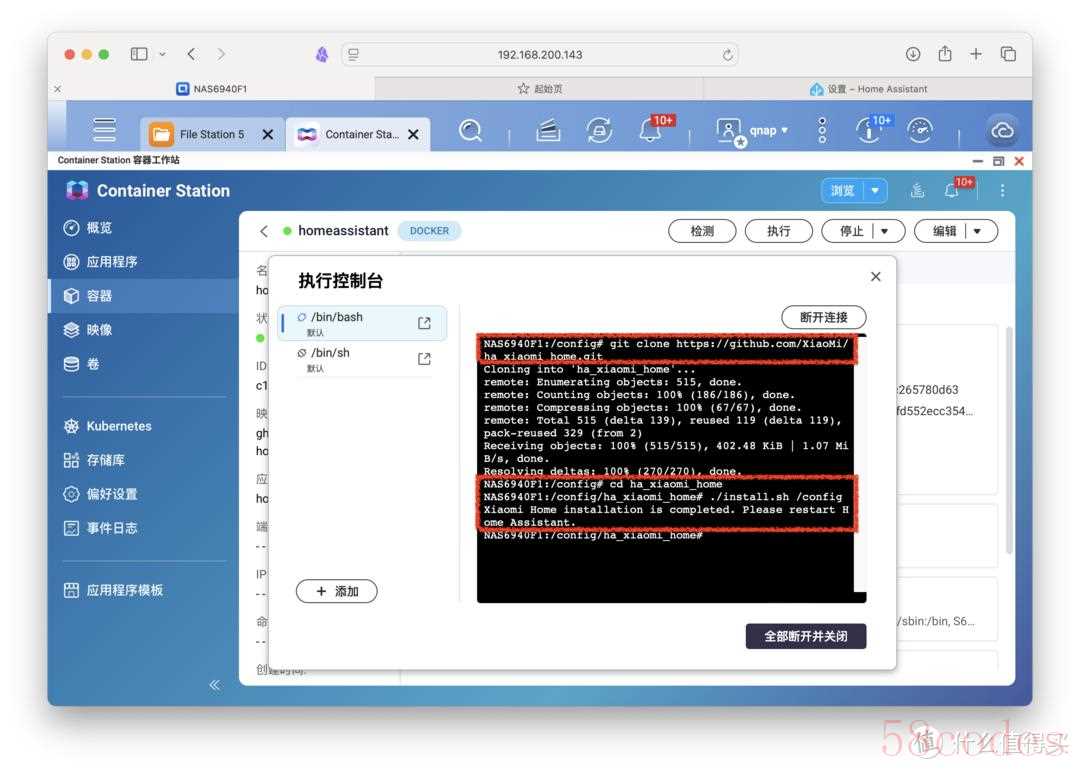Switch to the 起始页 browser tab

coord(539,89)
